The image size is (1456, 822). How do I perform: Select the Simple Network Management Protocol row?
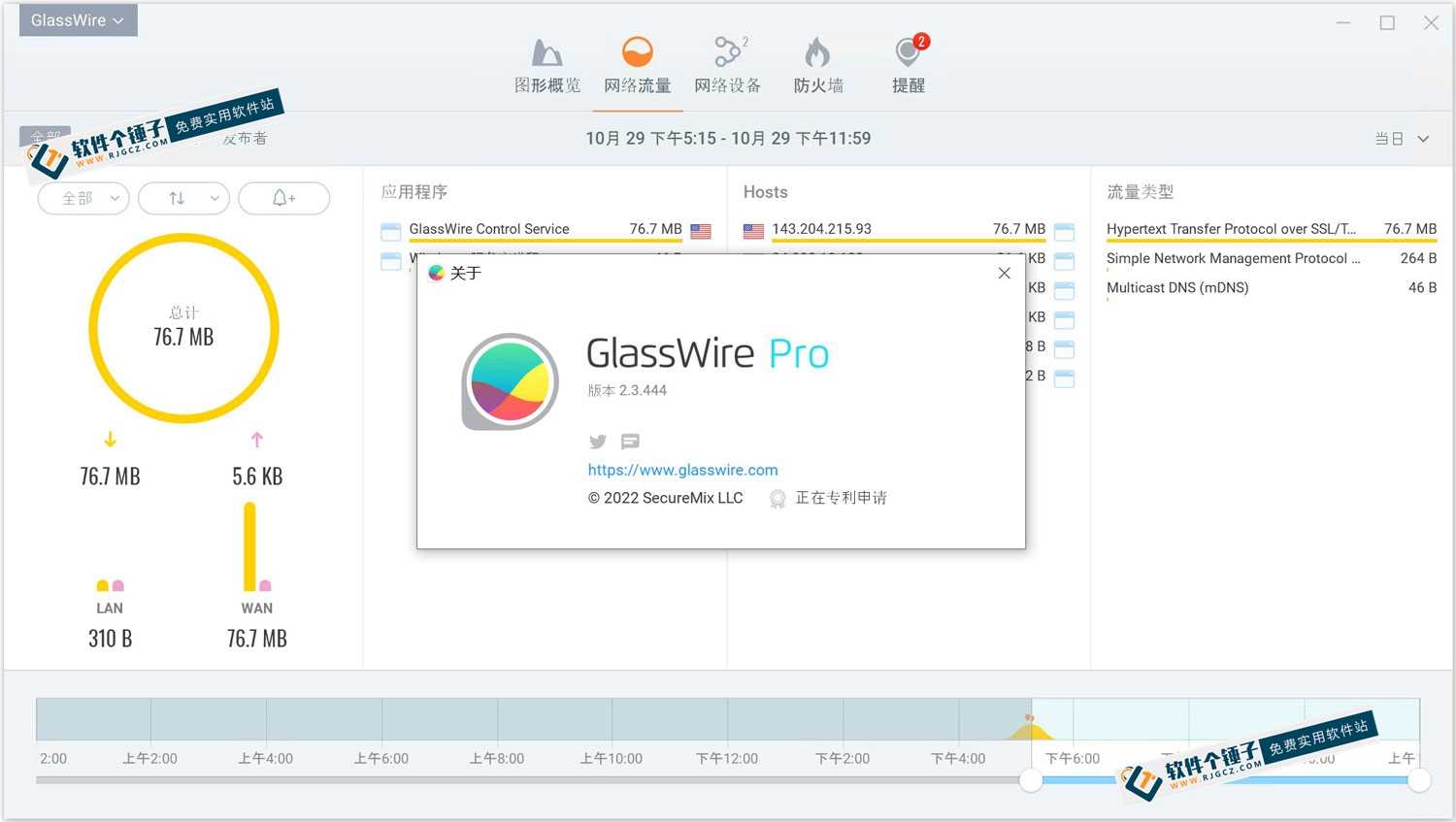tap(1272, 258)
